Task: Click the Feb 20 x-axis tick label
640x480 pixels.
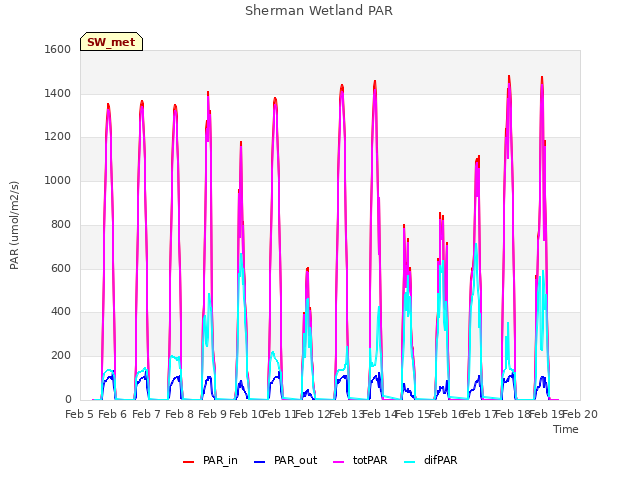Action: pos(580,414)
